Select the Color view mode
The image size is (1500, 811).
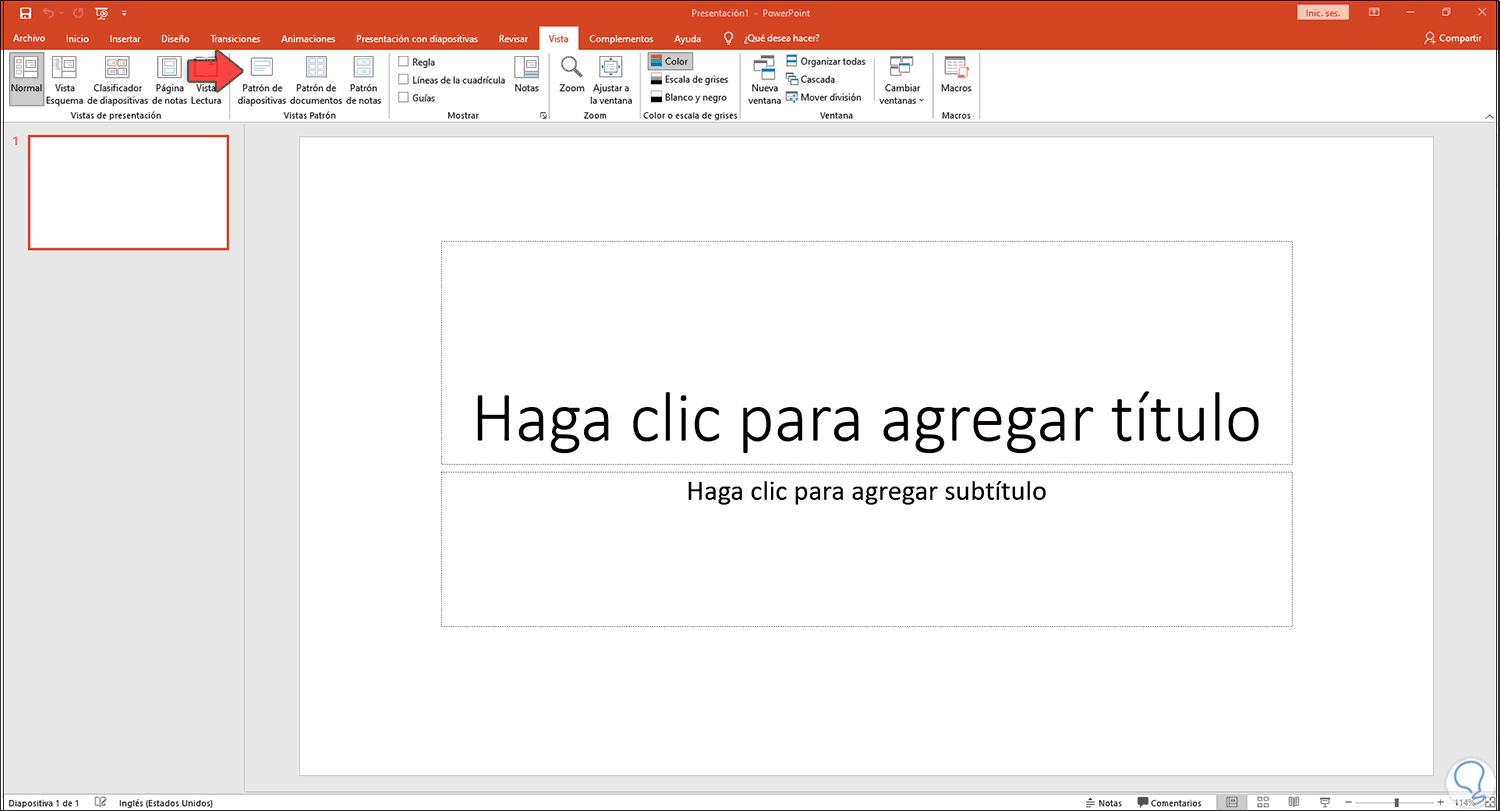[x=669, y=62]
